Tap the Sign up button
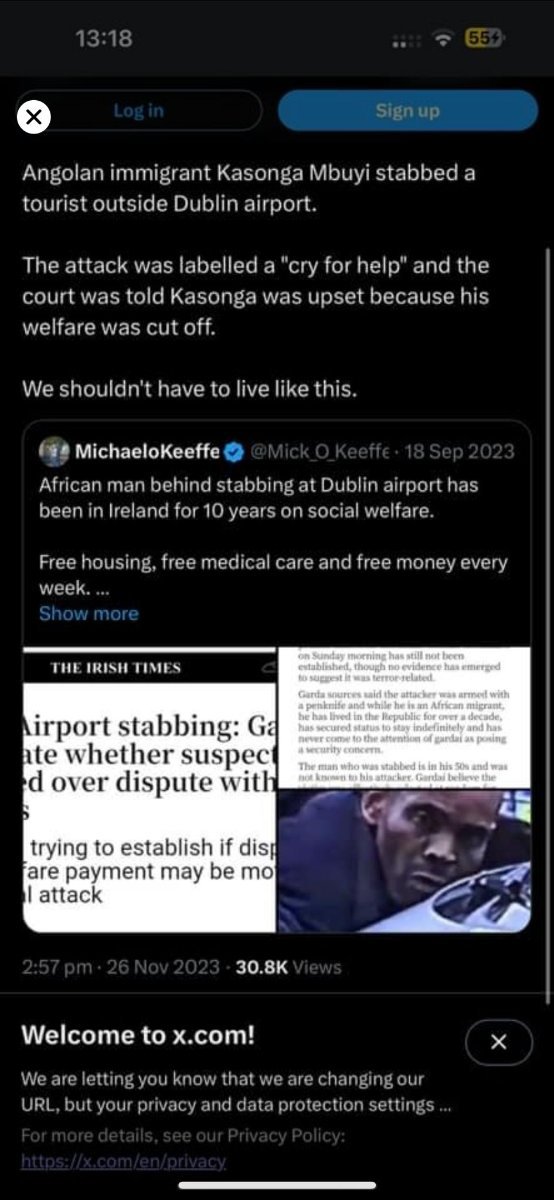This screenshot has height=1200, width=554. [x=408, y=111]
